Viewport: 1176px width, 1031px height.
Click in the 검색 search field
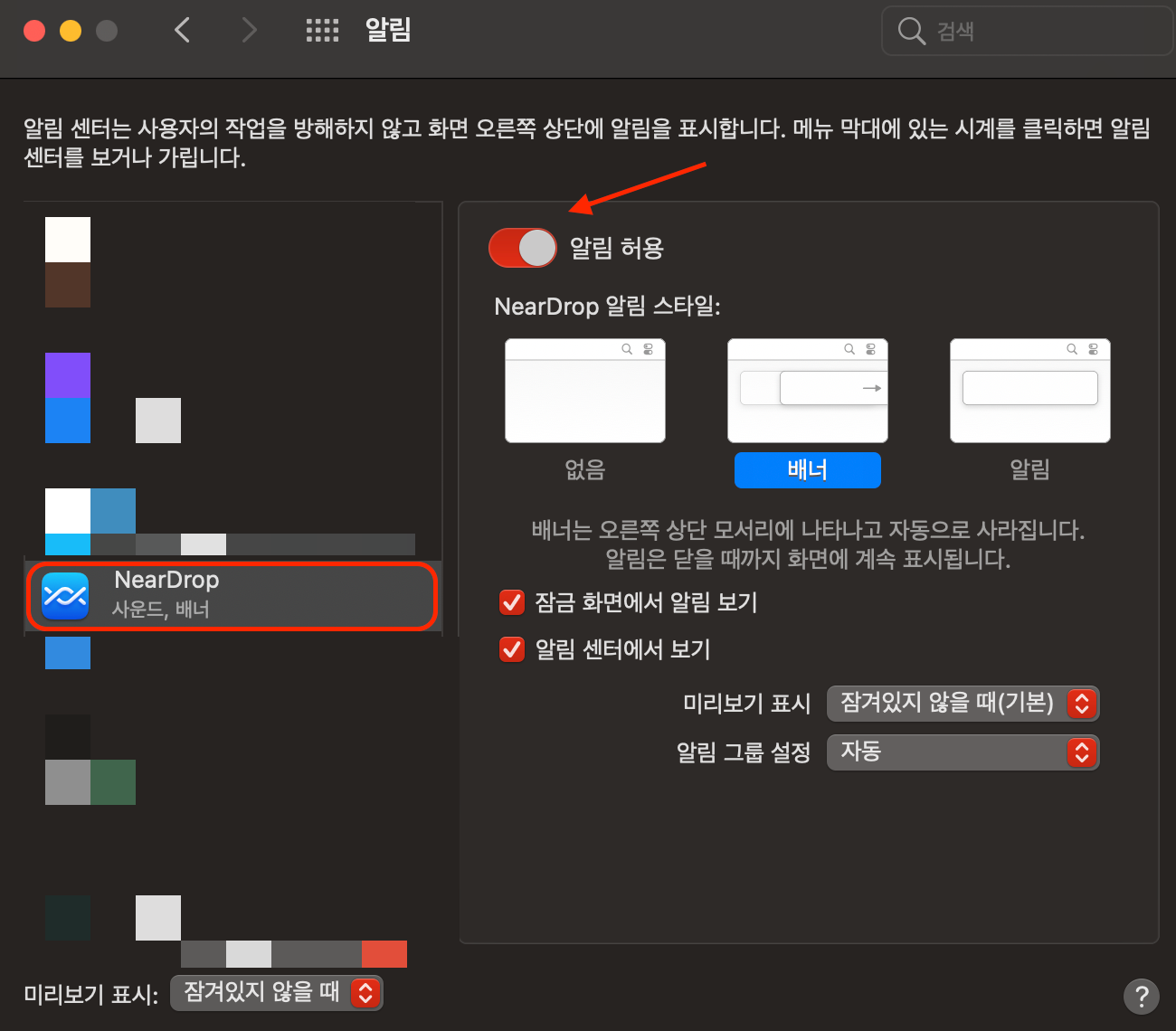point(1028,32)
